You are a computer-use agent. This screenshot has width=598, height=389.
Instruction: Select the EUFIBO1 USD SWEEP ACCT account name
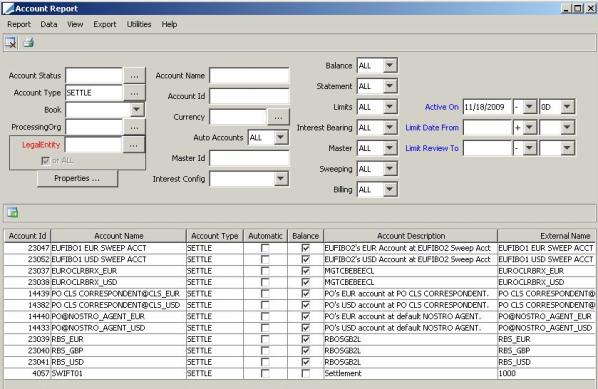[119, 259]
